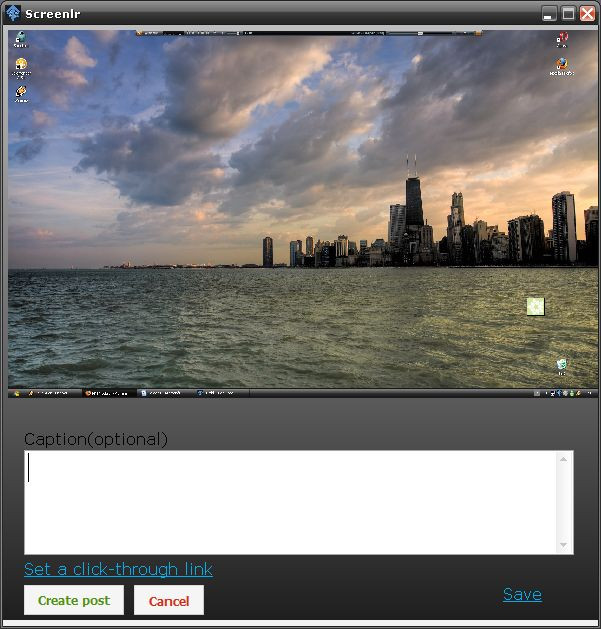
Task: Click the Create post button
Action: (74, 600)
